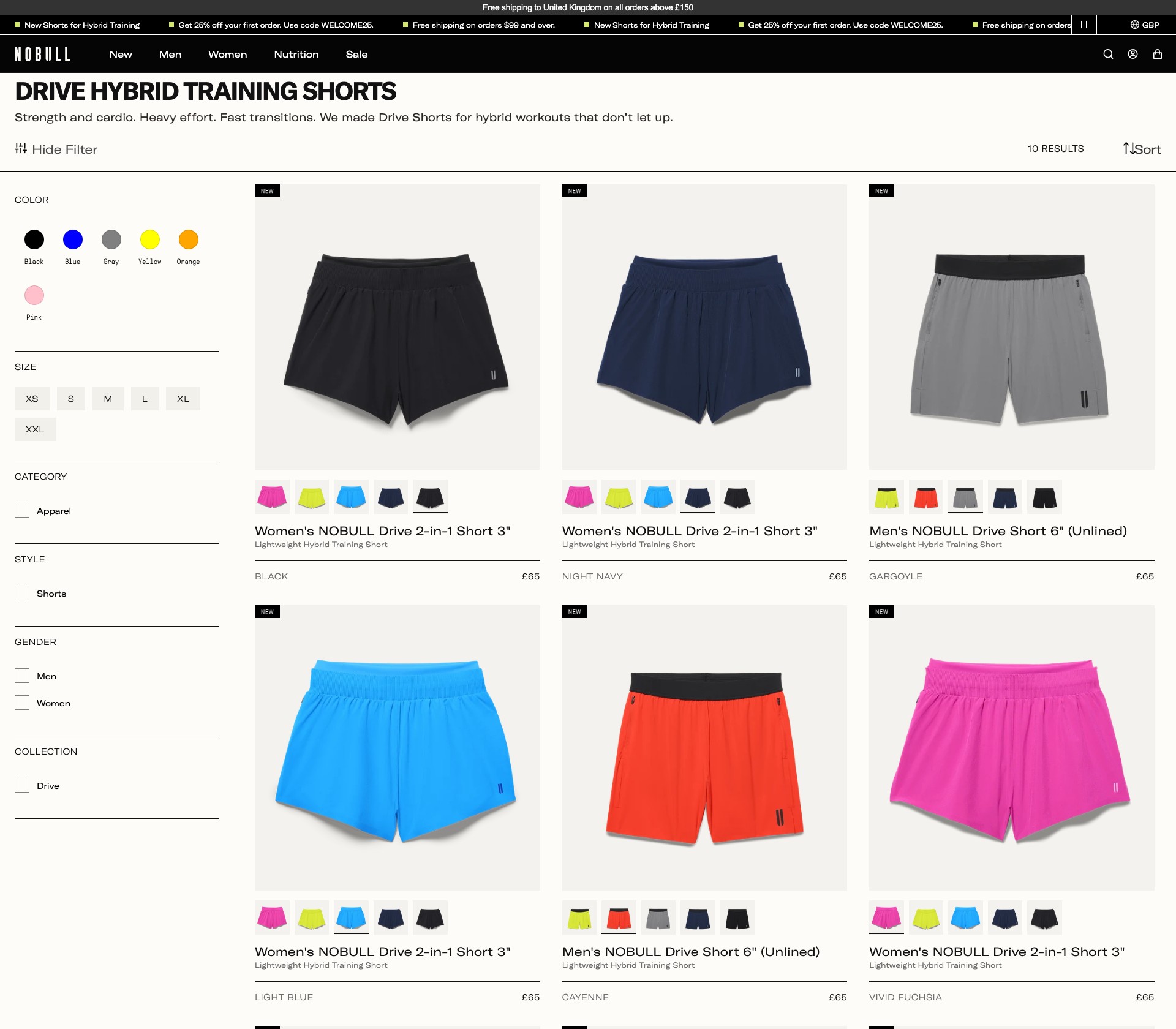Enable the Shorts style checkbox

[x=22, y=593]
